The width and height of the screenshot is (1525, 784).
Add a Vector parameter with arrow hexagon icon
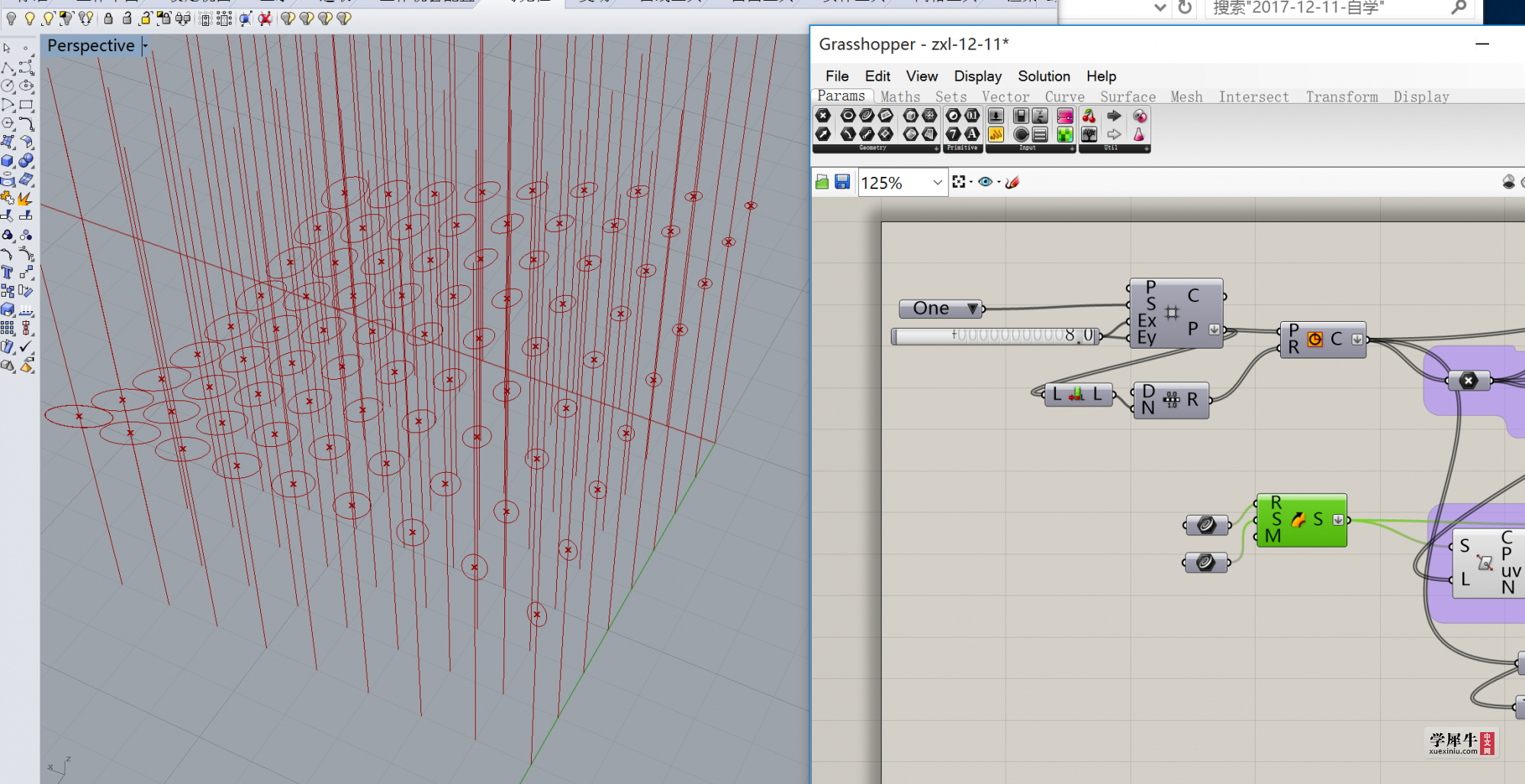click(x=823, y=134)
